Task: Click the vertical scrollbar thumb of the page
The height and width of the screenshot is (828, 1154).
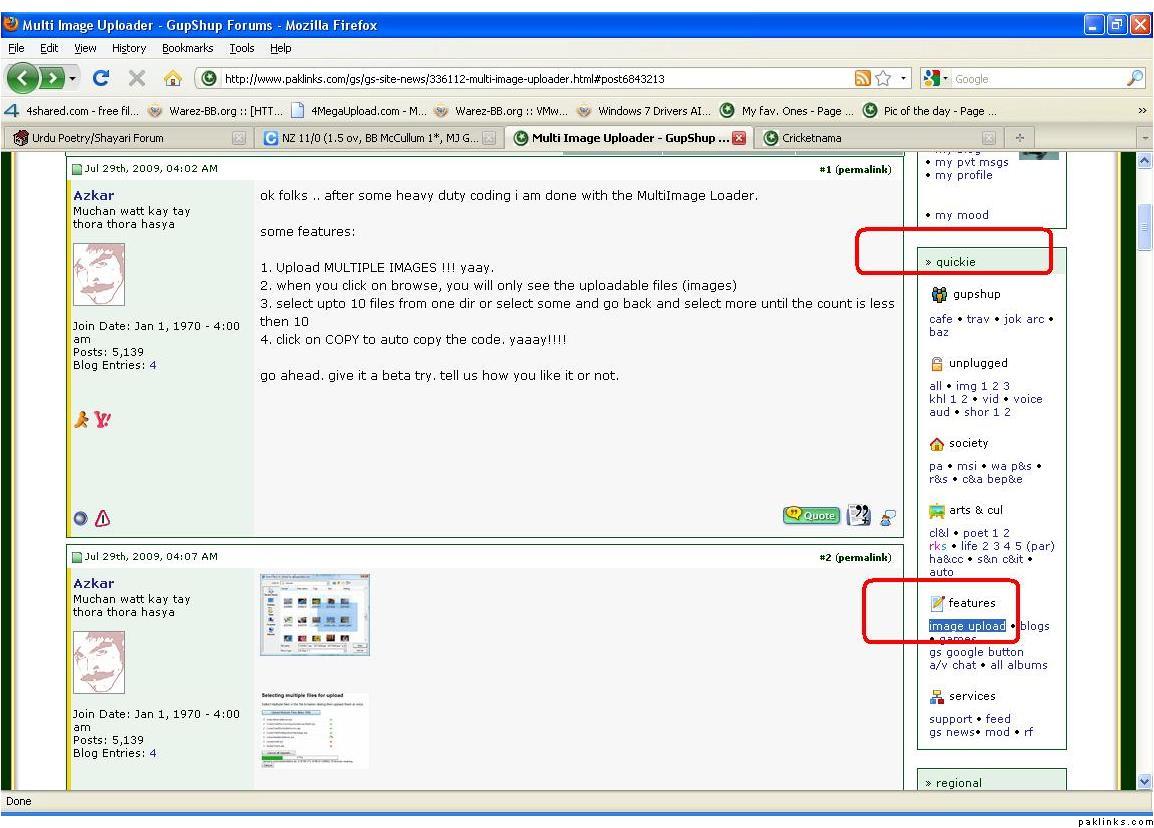Action: pos(1145,230)
